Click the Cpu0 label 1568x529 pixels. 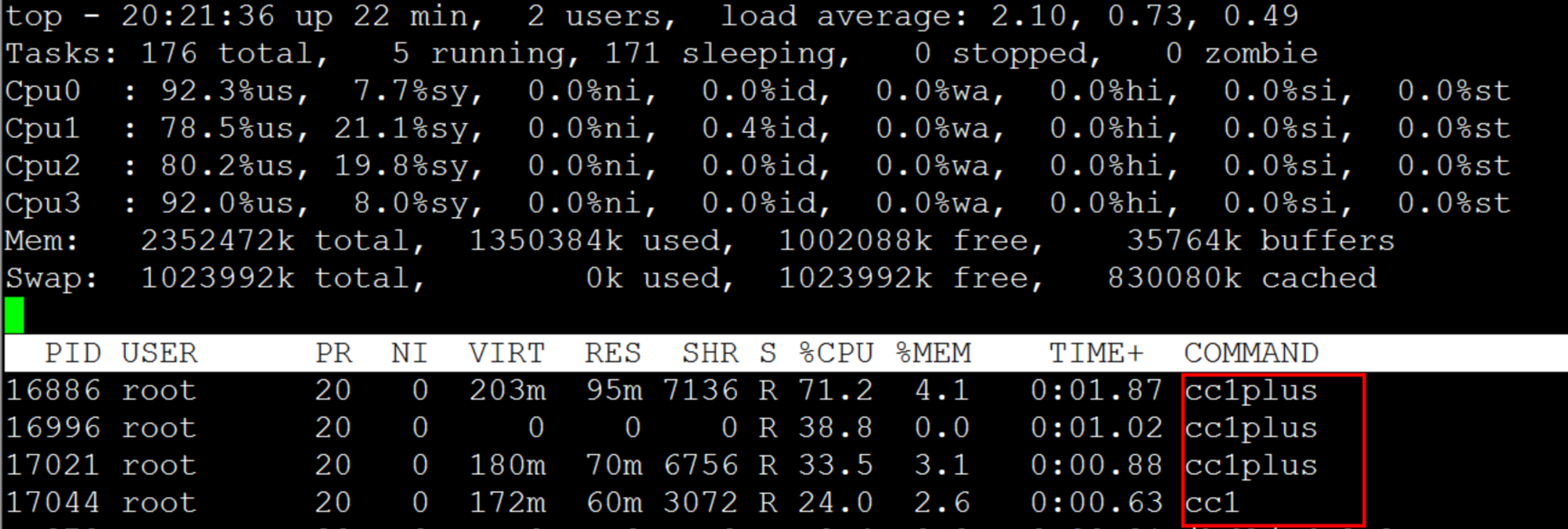[43, 91]
